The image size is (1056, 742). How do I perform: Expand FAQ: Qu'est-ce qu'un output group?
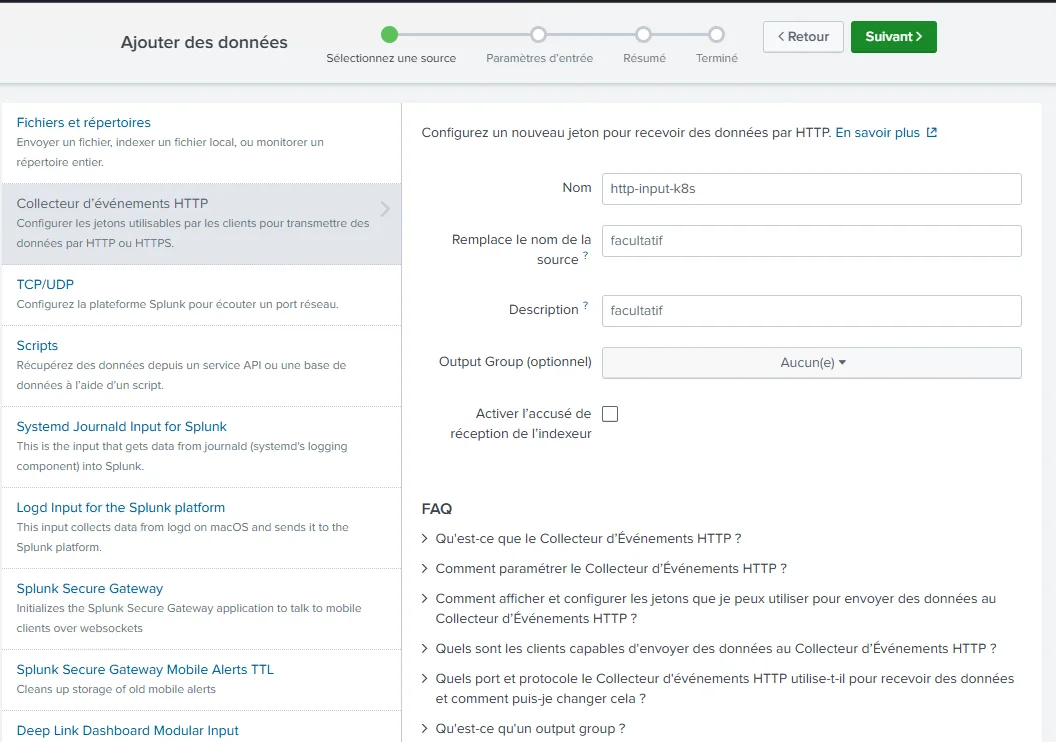523,729
